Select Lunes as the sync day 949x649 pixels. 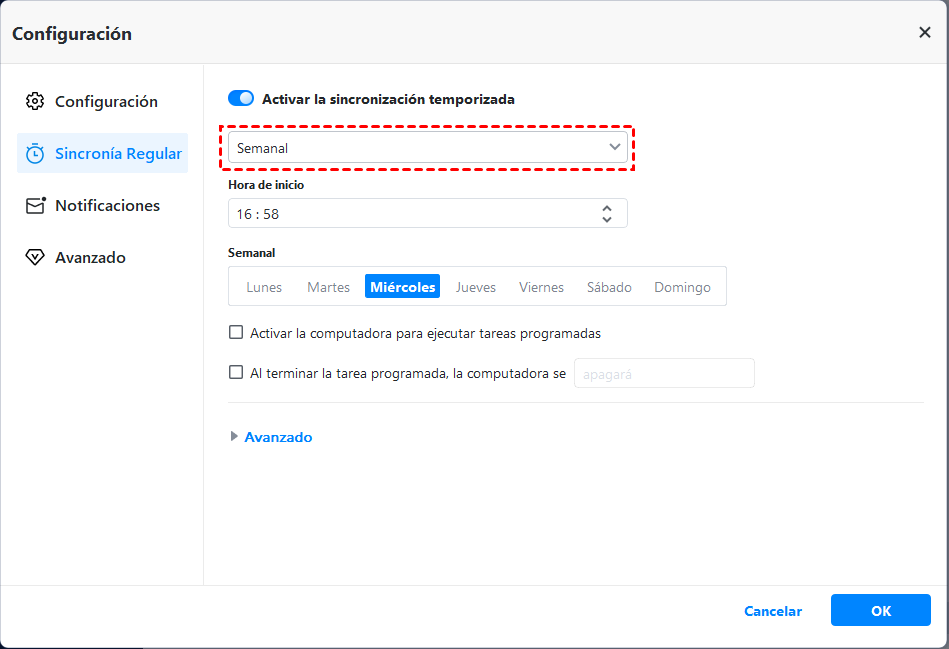click(264, 287)
